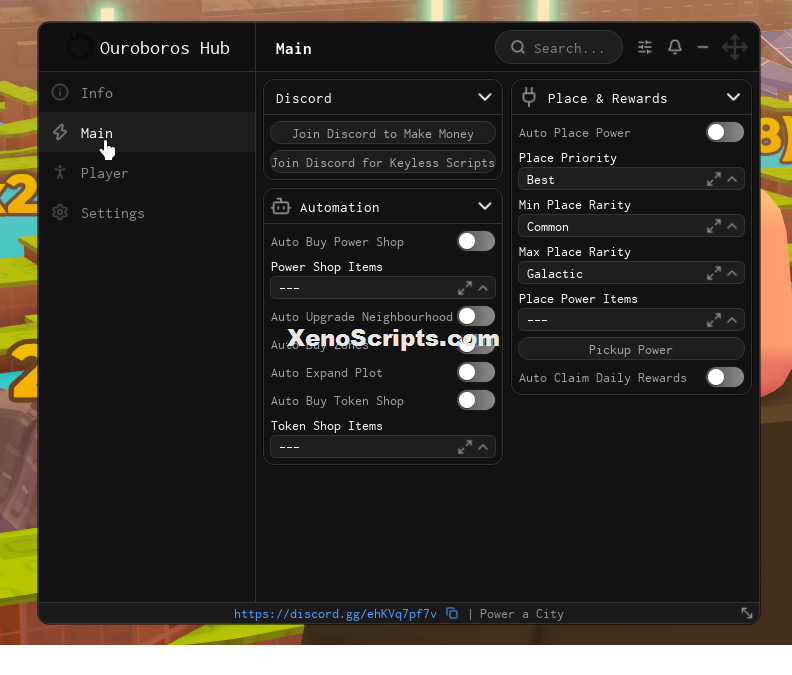Enable Auto Expand Plot toggle
Image resolution: width=792 pixels, height=675 pixels.
pos(476,372)
